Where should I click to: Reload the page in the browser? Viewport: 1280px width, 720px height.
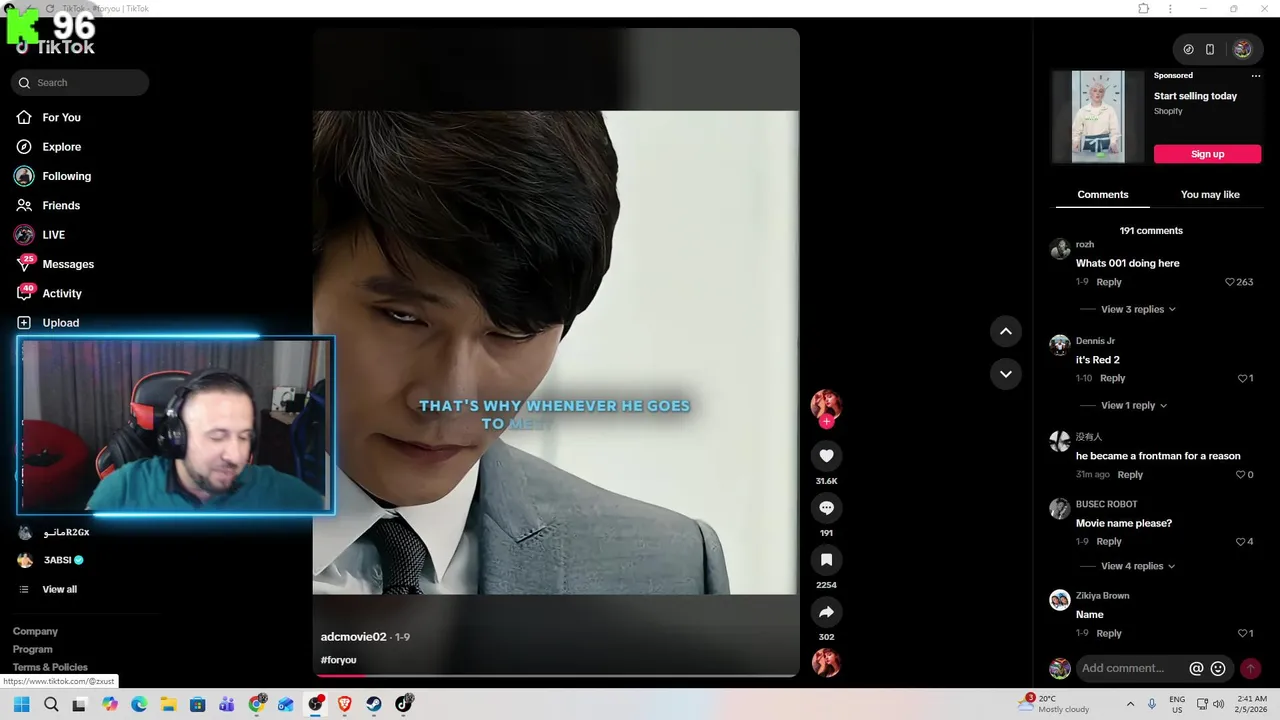(x=49, y=8)
